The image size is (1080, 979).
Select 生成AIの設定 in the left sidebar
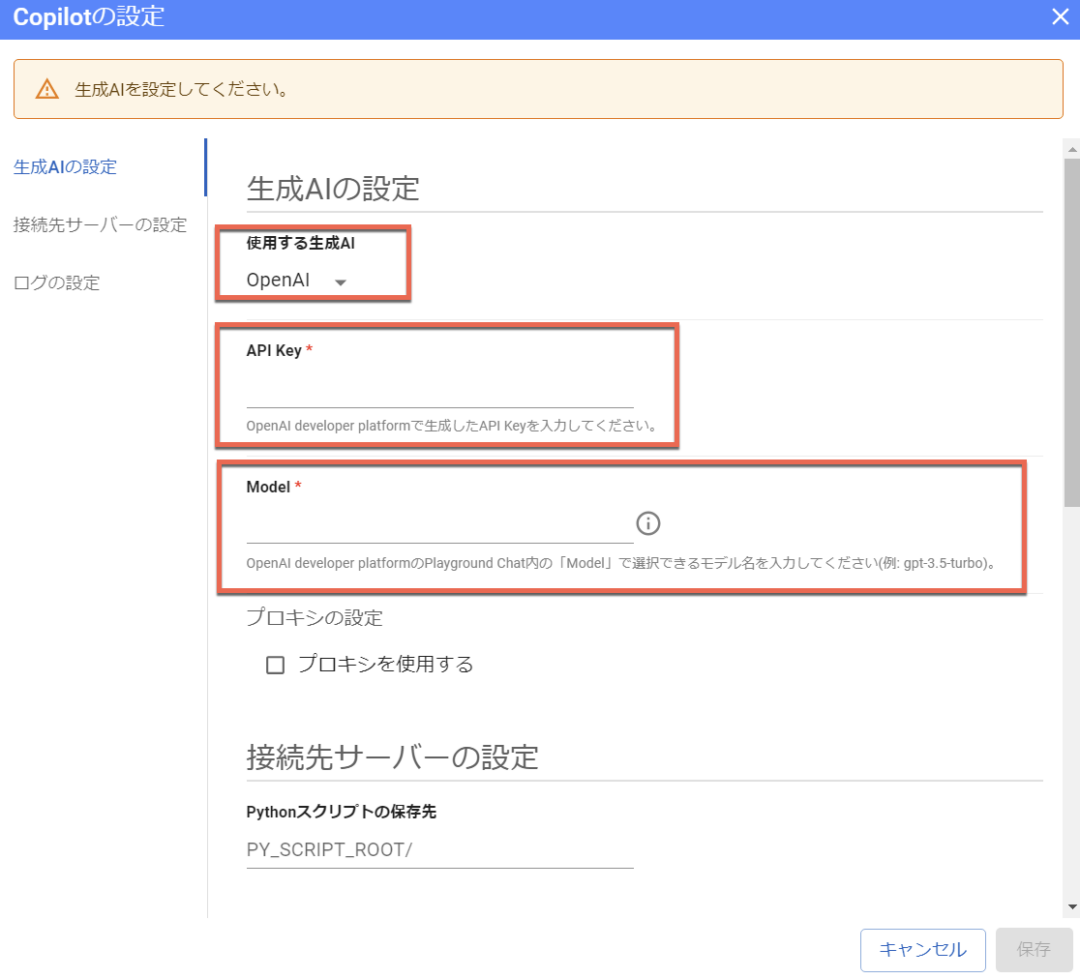coord(65,167)
